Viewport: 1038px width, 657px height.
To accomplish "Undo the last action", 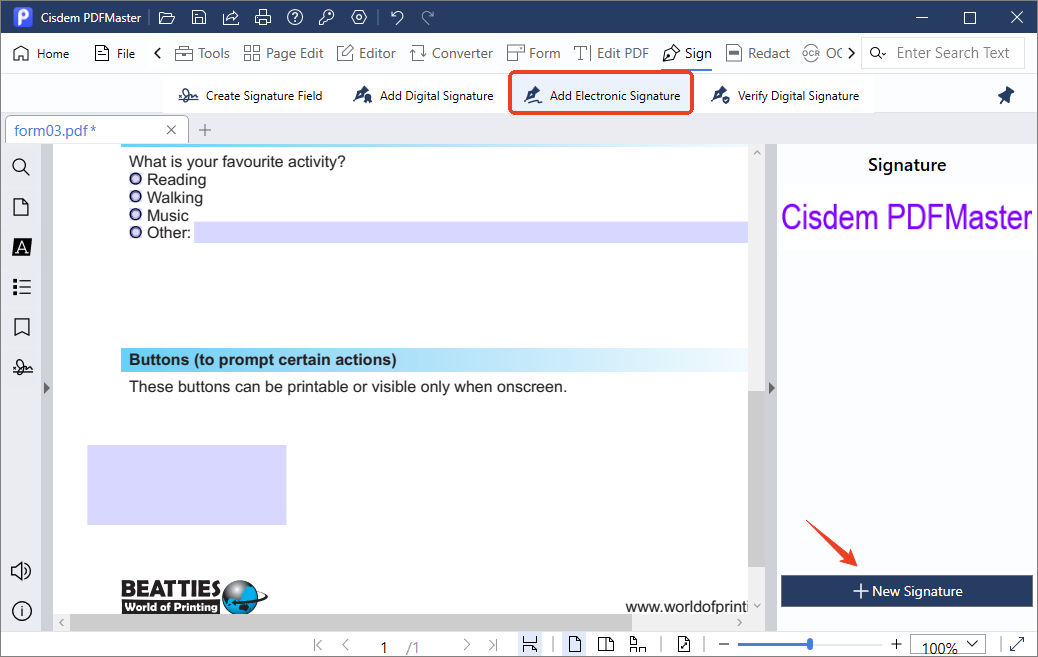I will click(x=397, y=18).
